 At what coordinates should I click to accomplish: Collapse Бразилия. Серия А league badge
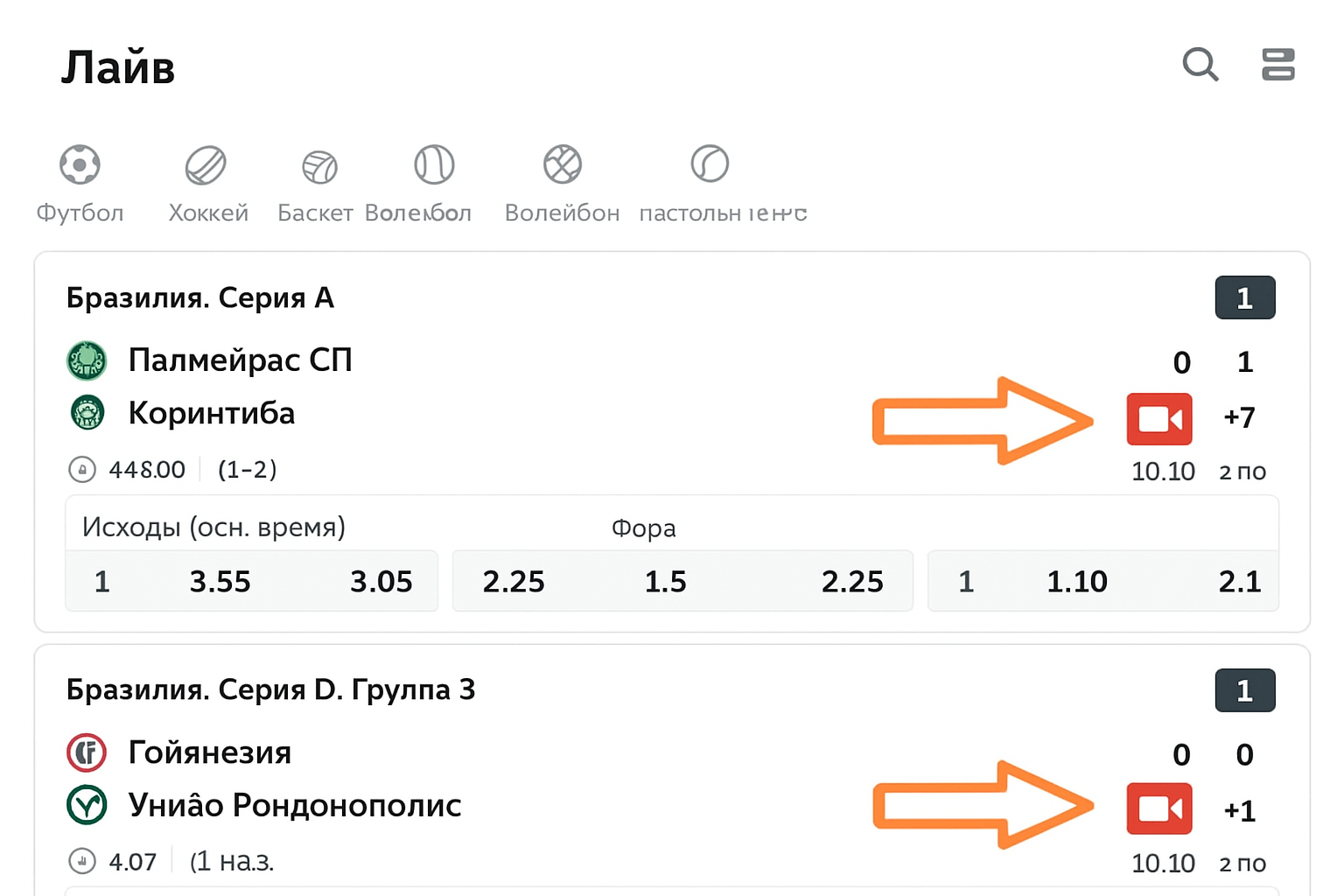1244,298
